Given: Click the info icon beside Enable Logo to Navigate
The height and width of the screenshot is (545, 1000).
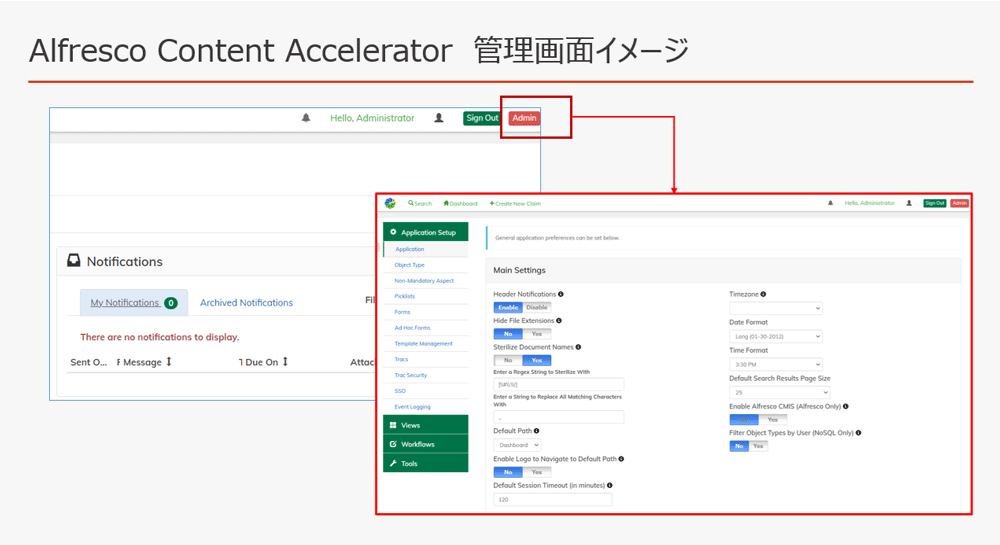Looking at the screenshot, I should (621, 459).
